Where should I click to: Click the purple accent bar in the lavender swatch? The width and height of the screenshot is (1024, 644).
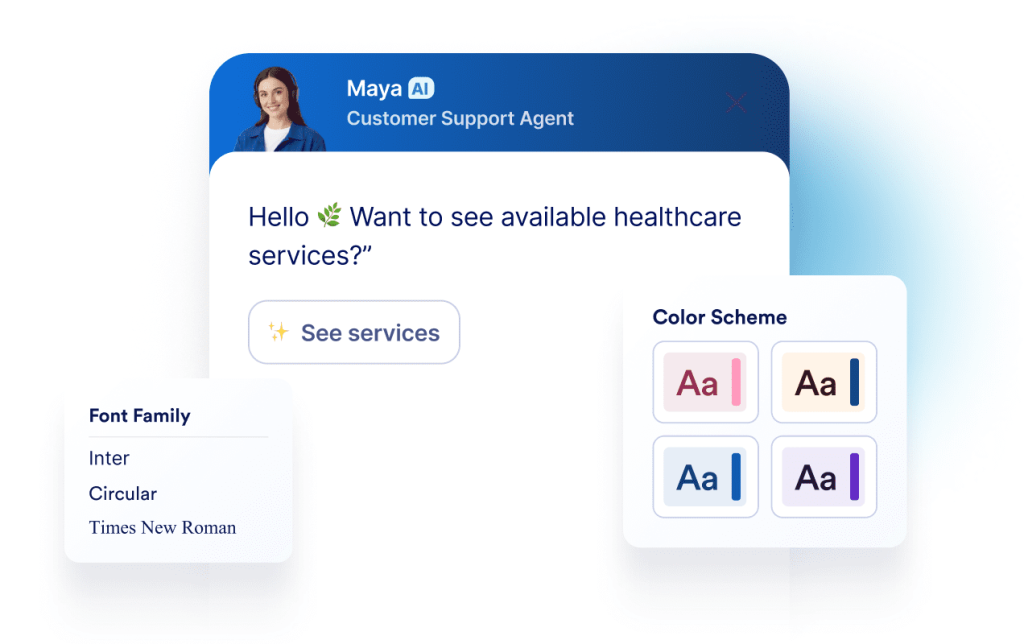coord(852,477)
